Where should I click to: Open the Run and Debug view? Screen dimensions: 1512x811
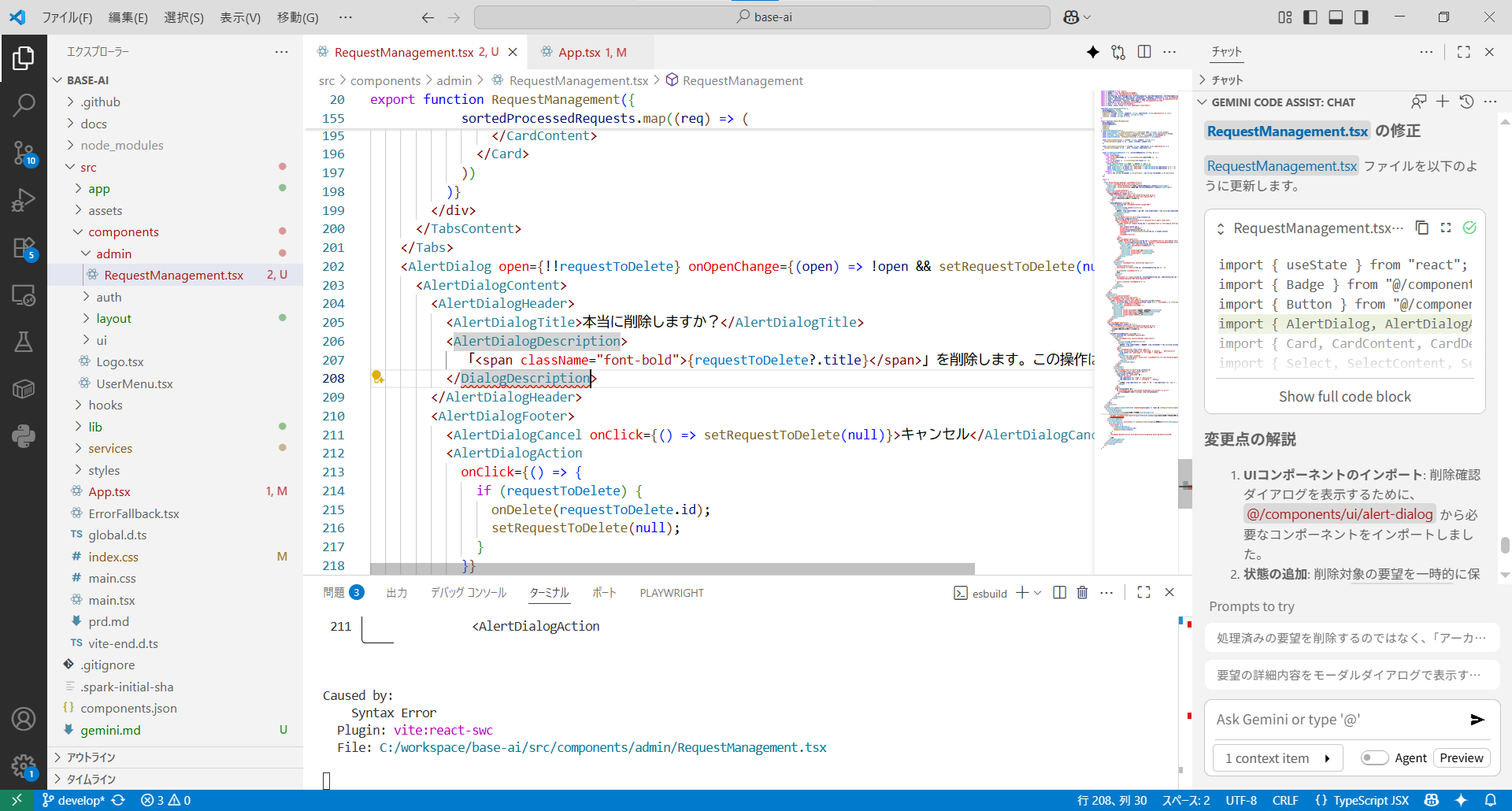(24, 200)
